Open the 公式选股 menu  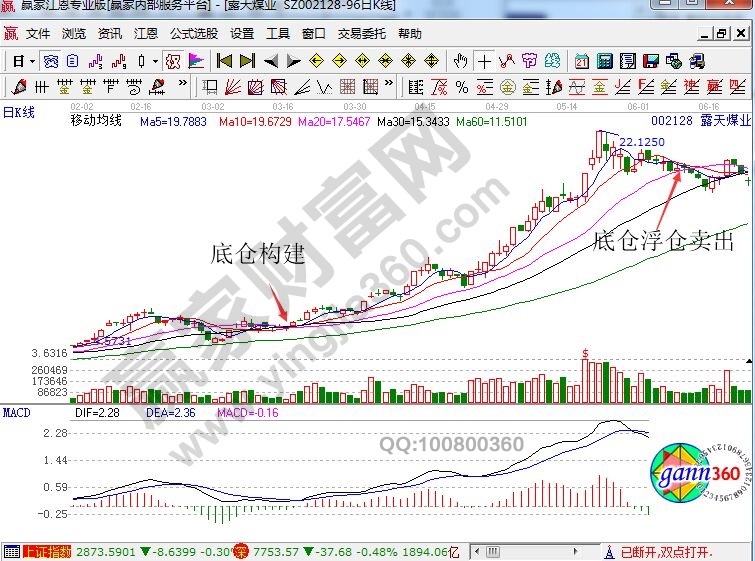pyautogui.click(x=193, y=33)
